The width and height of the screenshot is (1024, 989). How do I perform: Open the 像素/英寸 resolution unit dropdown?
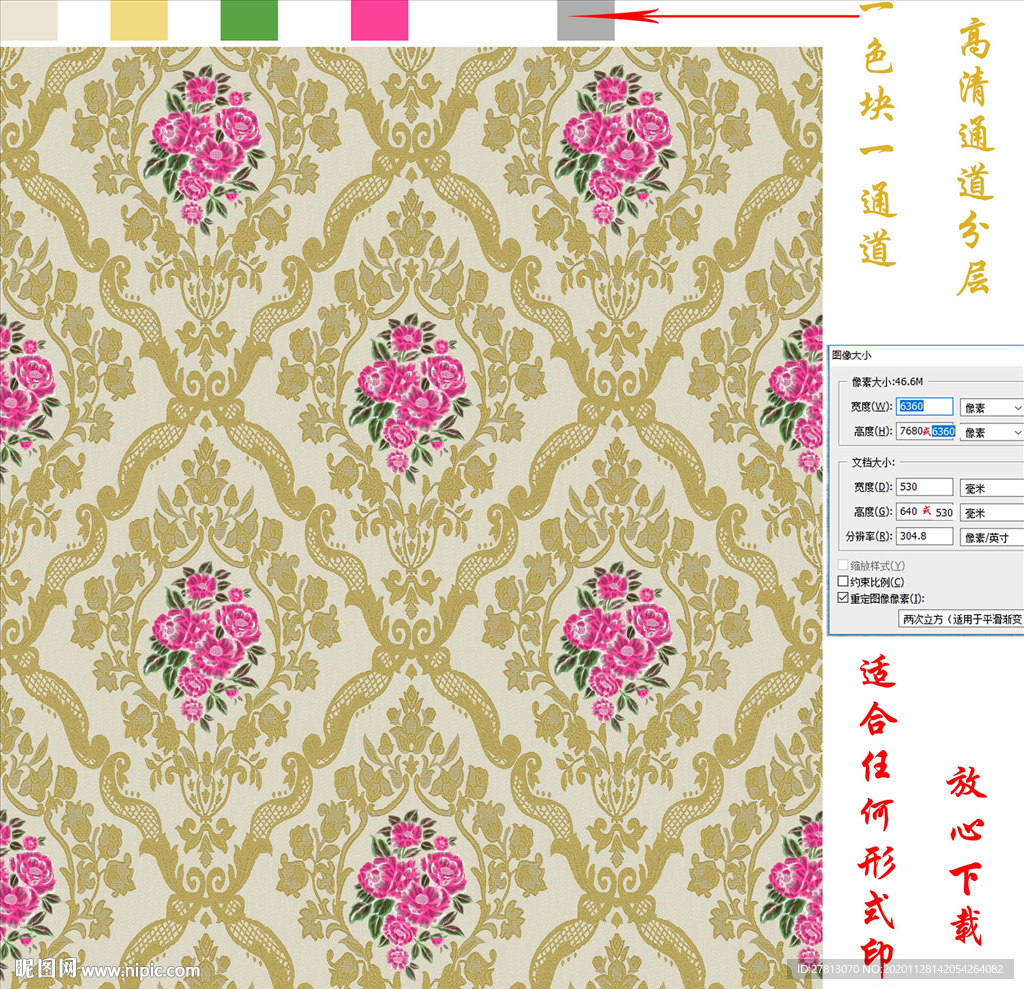(991, 537)
